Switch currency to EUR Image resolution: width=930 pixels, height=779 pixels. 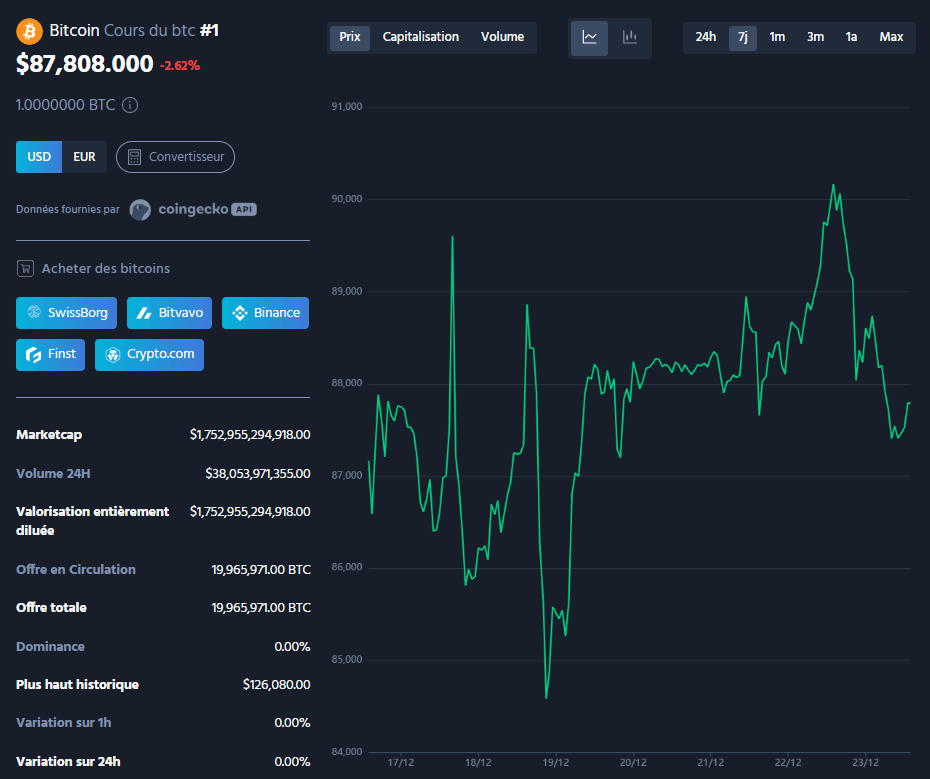(x=84, y=157)
